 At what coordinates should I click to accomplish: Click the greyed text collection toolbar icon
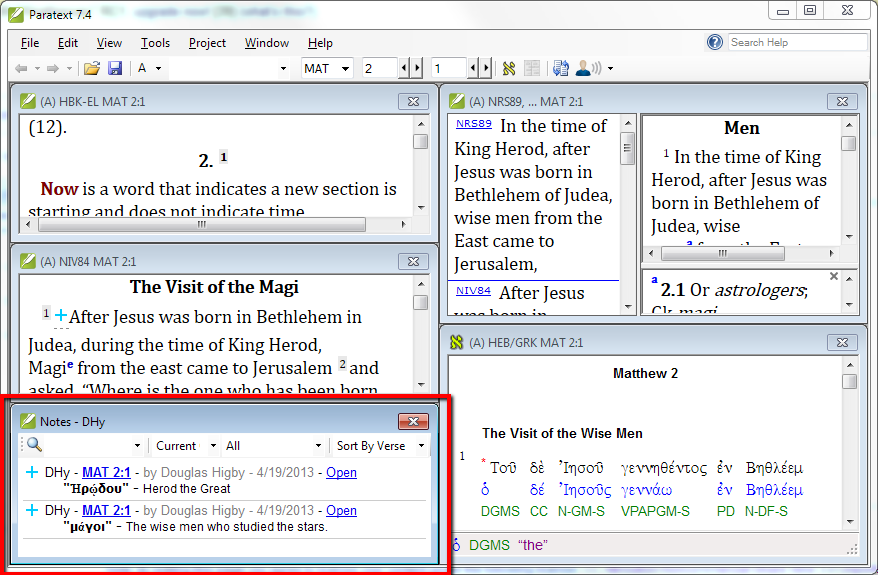(x=532, y=68)
